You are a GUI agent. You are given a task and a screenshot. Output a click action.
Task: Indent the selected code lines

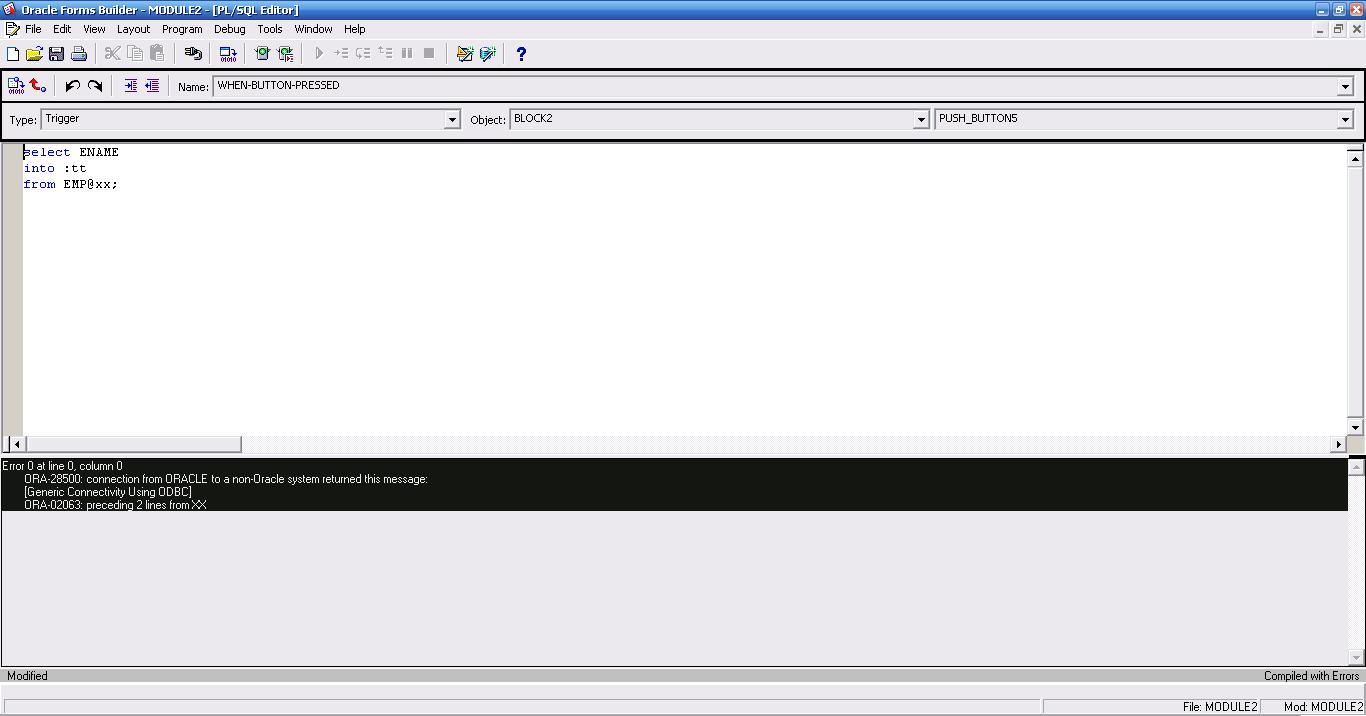[x=130, y=86]
